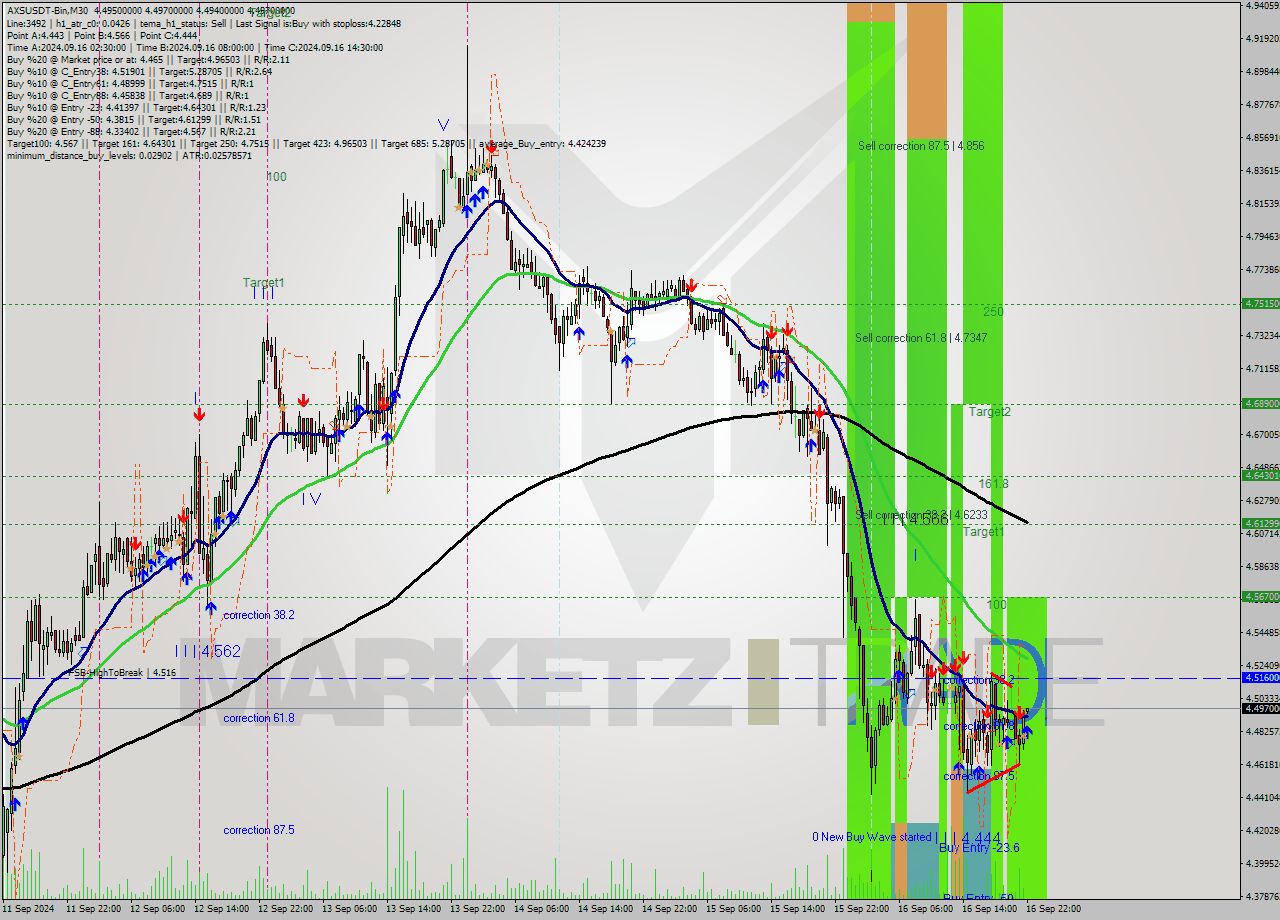1280x920 pixels.
Task: Click '0 New Buy Wave started' label
Action: click(873, 837)
